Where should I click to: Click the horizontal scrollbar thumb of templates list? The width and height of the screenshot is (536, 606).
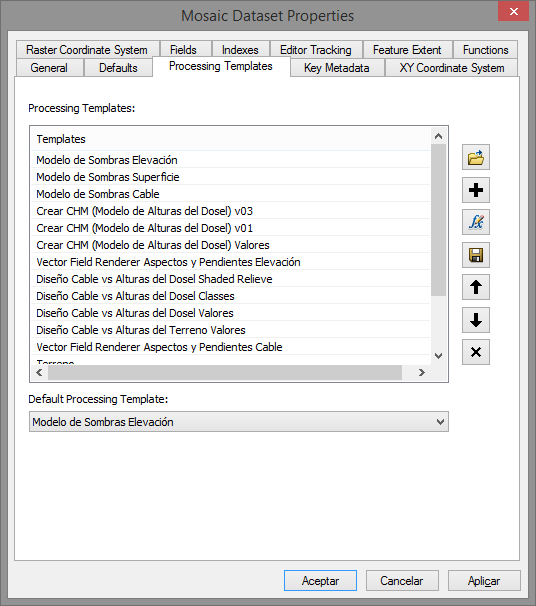click(x=225, y=372)
